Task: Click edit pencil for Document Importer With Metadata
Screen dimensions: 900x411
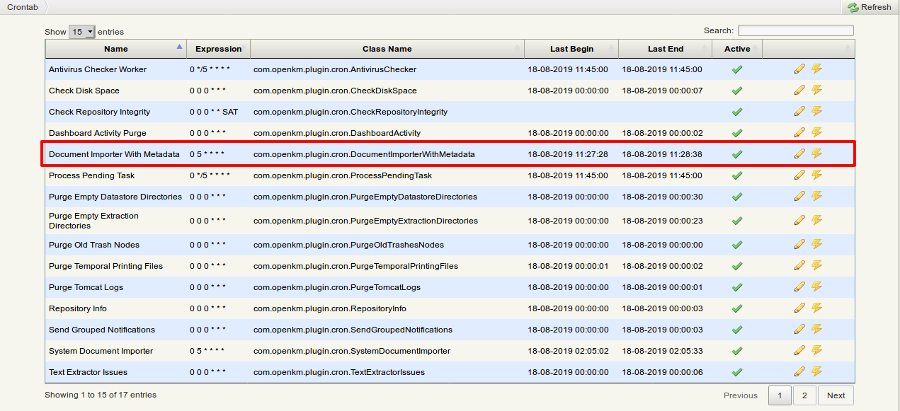Action: click(798, 154)
